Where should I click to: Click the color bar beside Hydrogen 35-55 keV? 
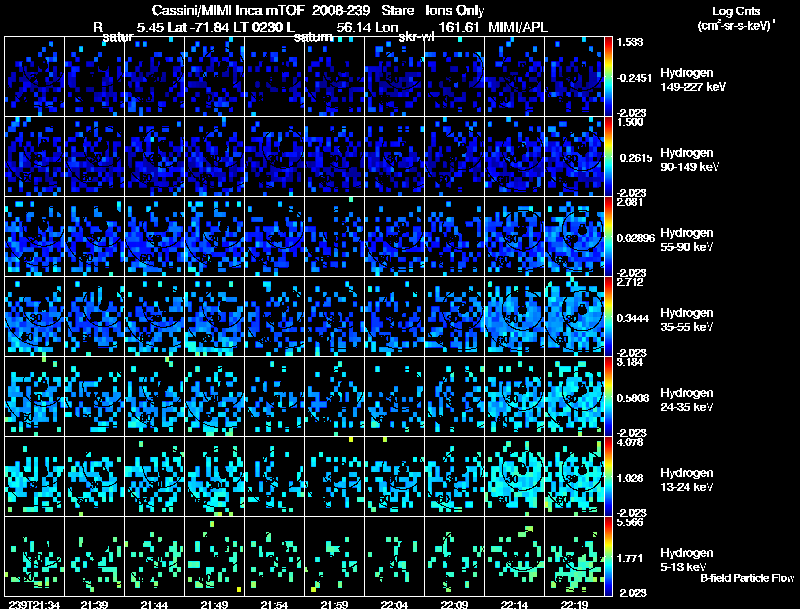pyautogui.click(x=608, y=317)
